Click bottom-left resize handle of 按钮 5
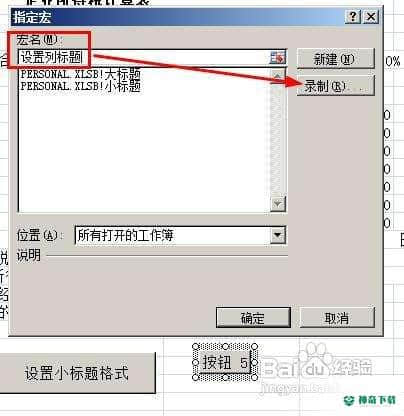This screenshot has height=416, width=404. [196, 378]
